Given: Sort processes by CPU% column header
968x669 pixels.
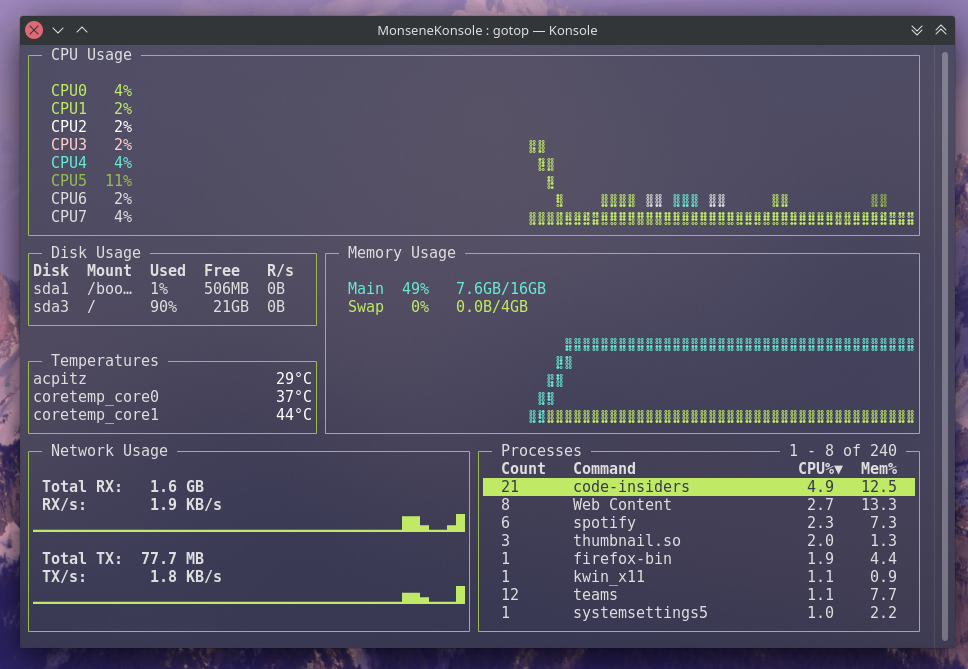Looking at the screenshot, I should coord(820,468).
